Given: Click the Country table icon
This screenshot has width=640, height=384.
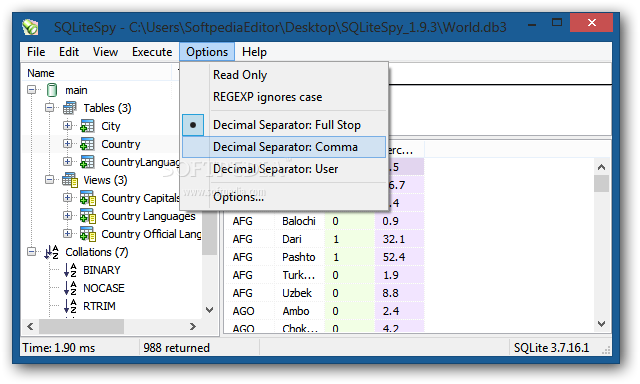Looking at the screenshot, I should (x=87, y=144).
